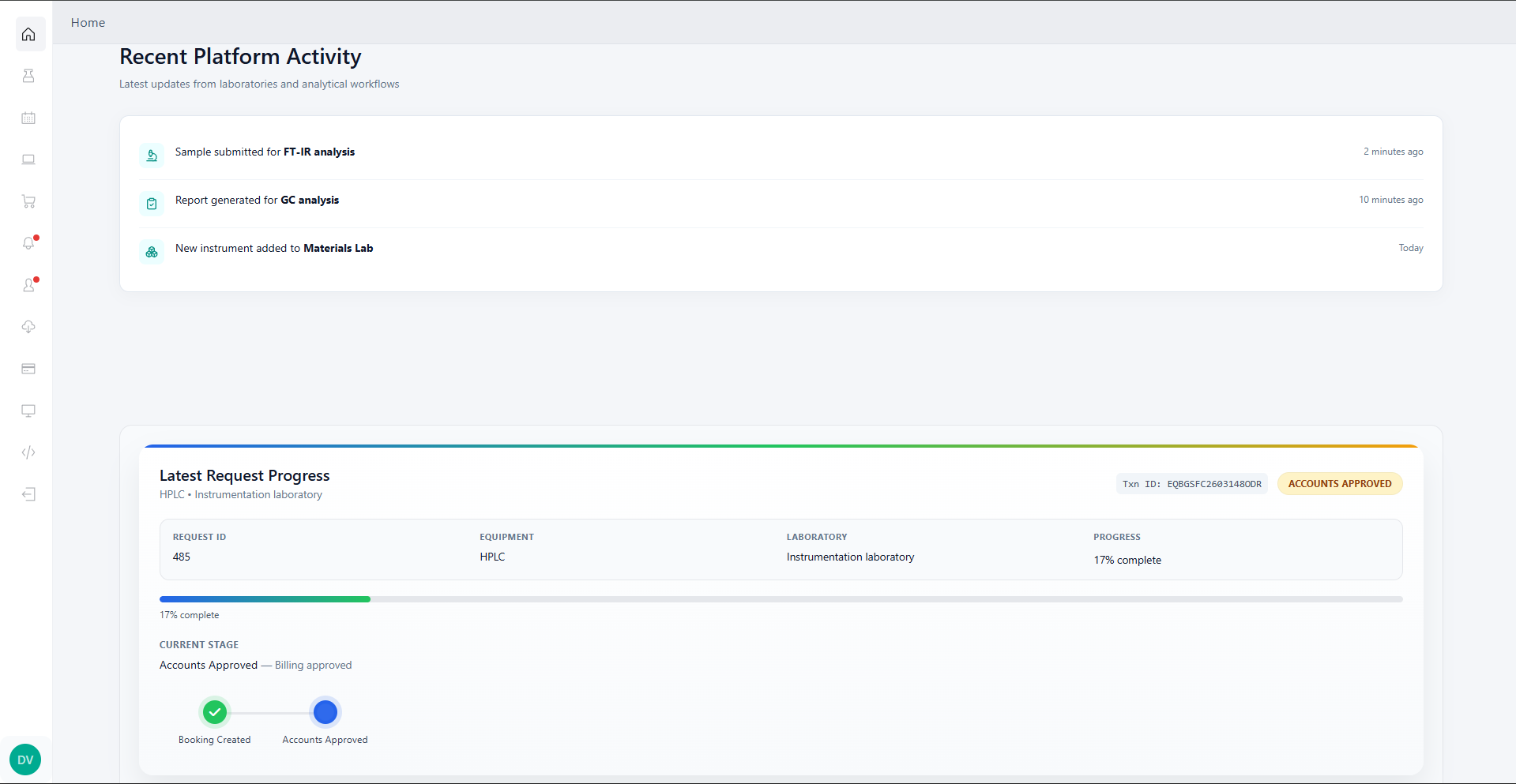Screen dimensions: 1516x784
Task: Open the credit card payments icon
Action: tap(28, 369)
